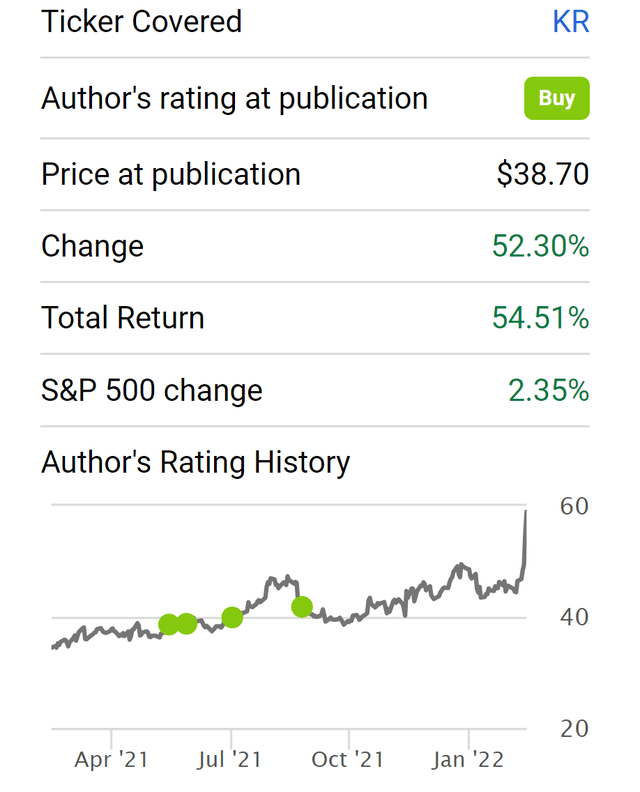The height and width of the screenshot is (792, 640).
Task: Select the Jul '21 axis label
Action: 230,760
